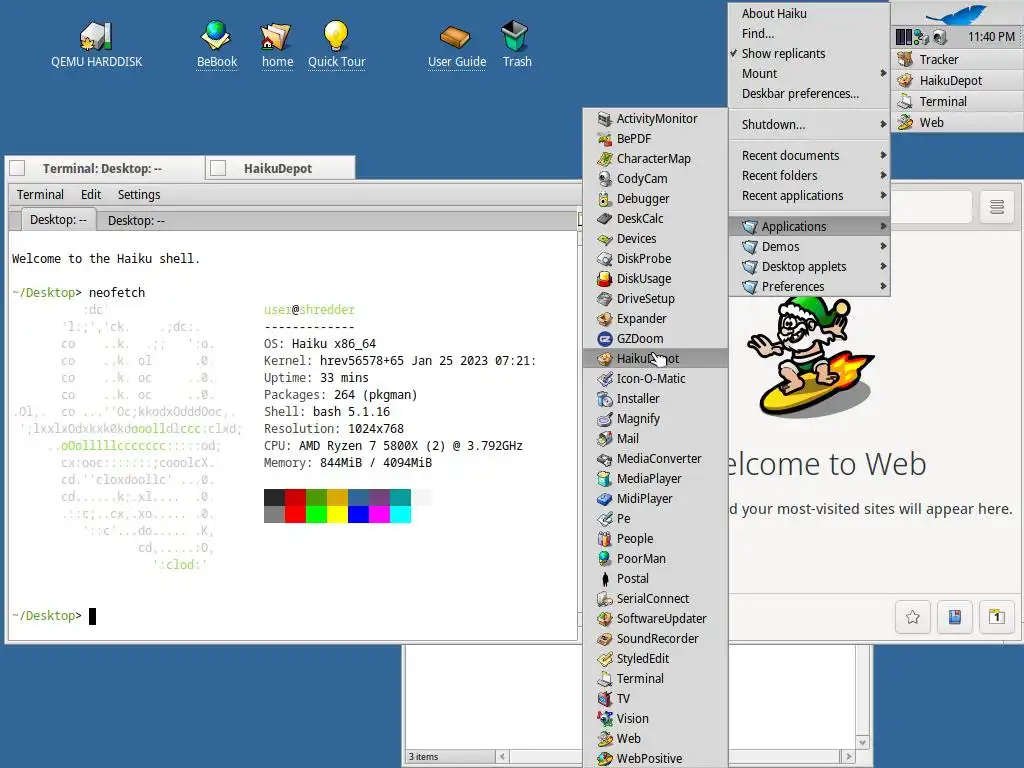This screenshot has height=768, width=1024.
Task: Click the HaikuDepot window title tab
Action: click(280, 168)
